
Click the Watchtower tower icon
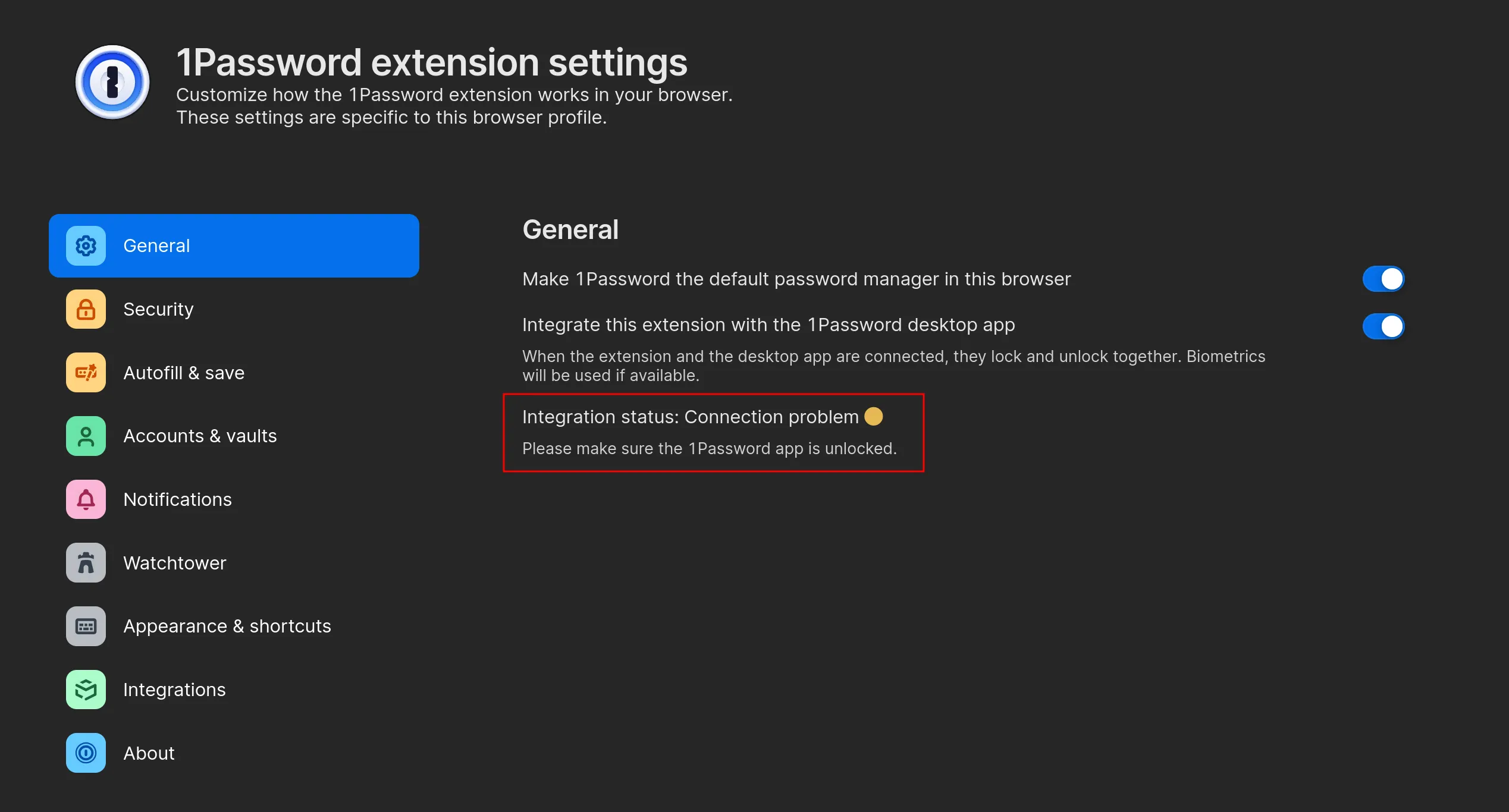point(86,563)
